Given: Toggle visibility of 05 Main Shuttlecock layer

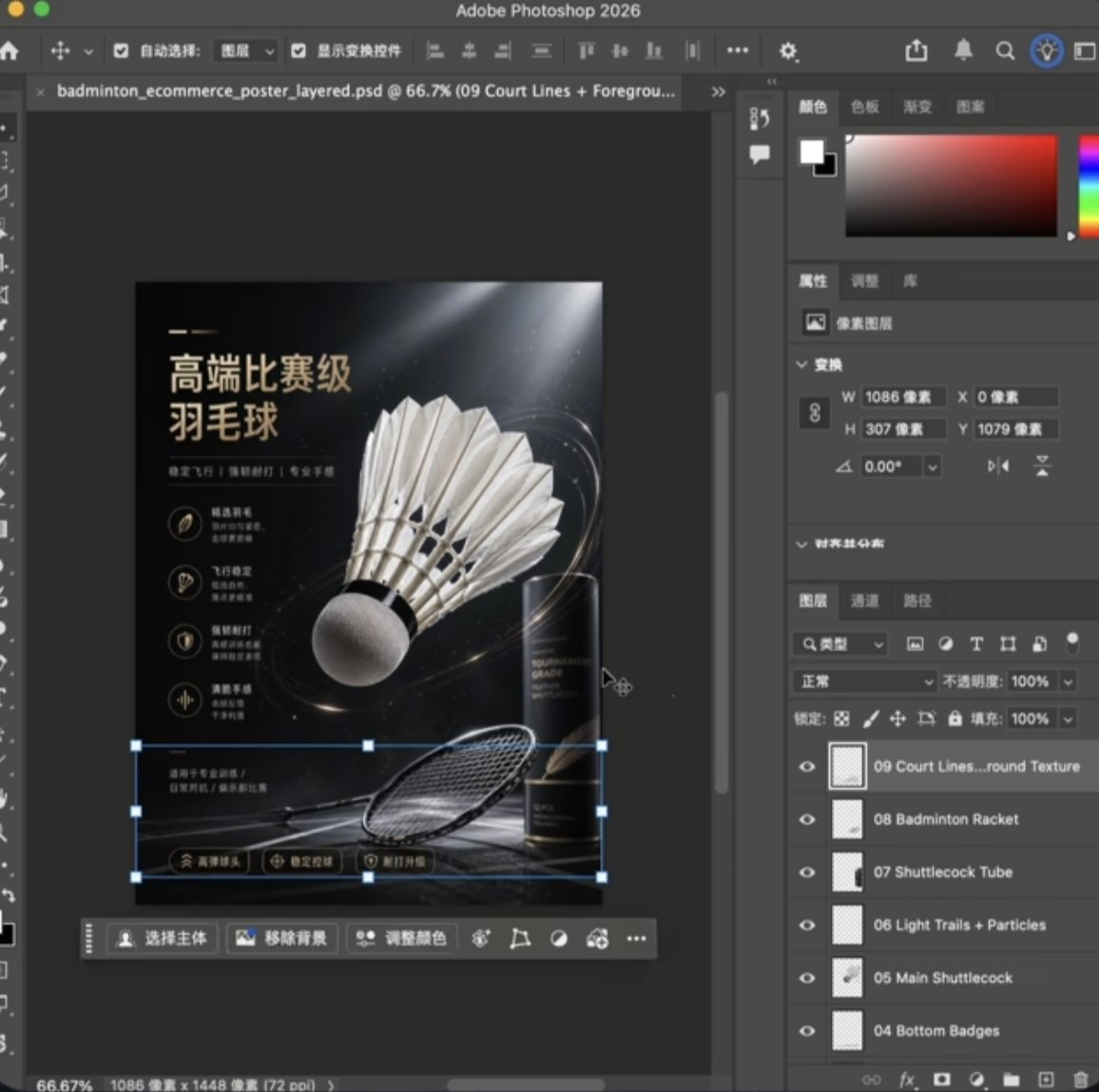Looking at the screenshot, I should coord(806,978).
